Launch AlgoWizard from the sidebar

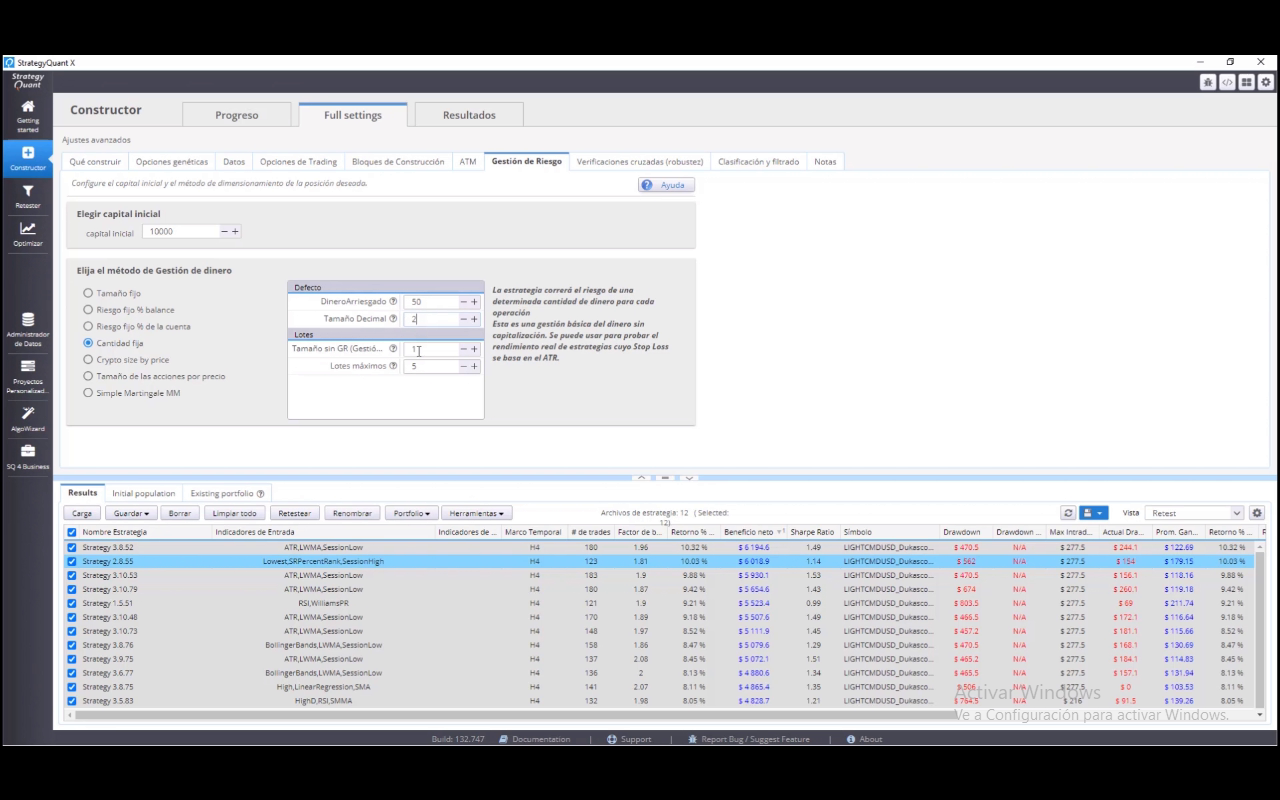28,419
